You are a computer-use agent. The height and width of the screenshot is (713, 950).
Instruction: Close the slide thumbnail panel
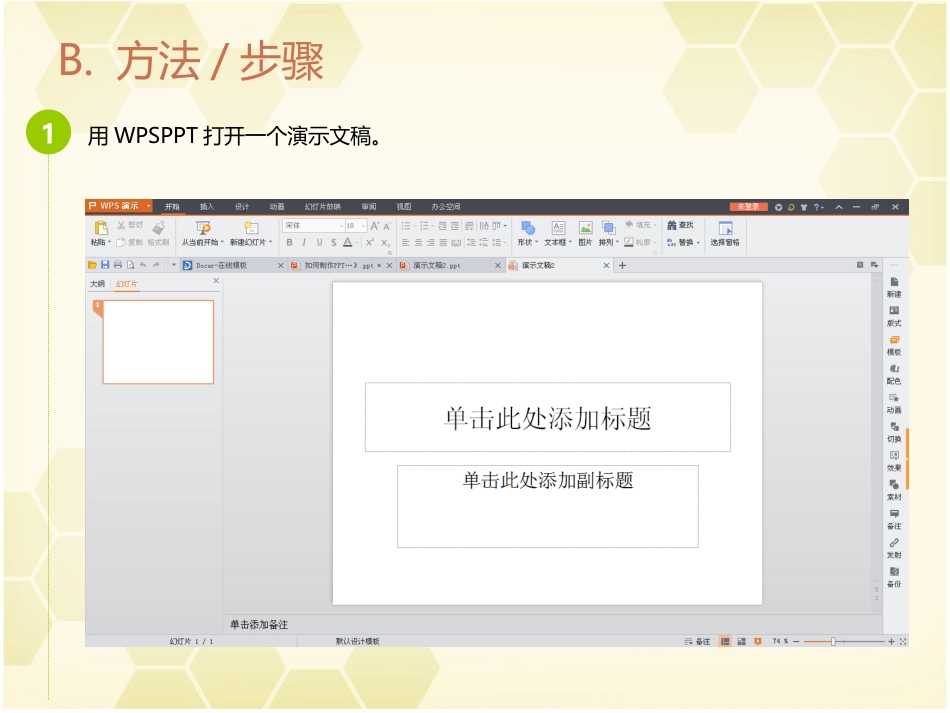click(x=216, y=281)
